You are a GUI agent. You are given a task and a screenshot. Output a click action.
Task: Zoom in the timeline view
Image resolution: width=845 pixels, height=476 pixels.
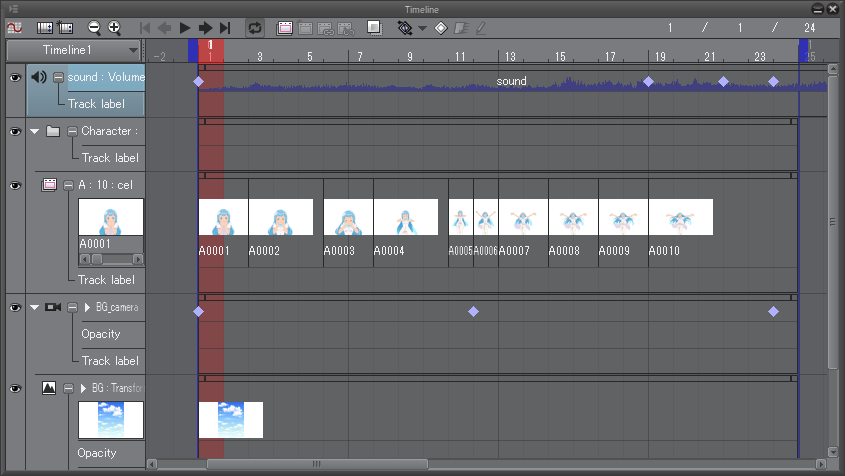[114, 28]
